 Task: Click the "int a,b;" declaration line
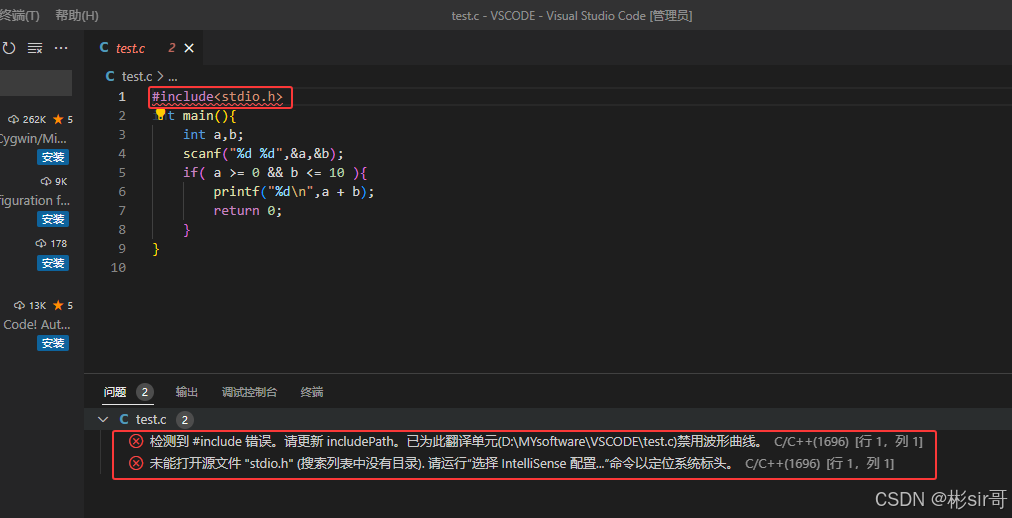pos(214,135)
